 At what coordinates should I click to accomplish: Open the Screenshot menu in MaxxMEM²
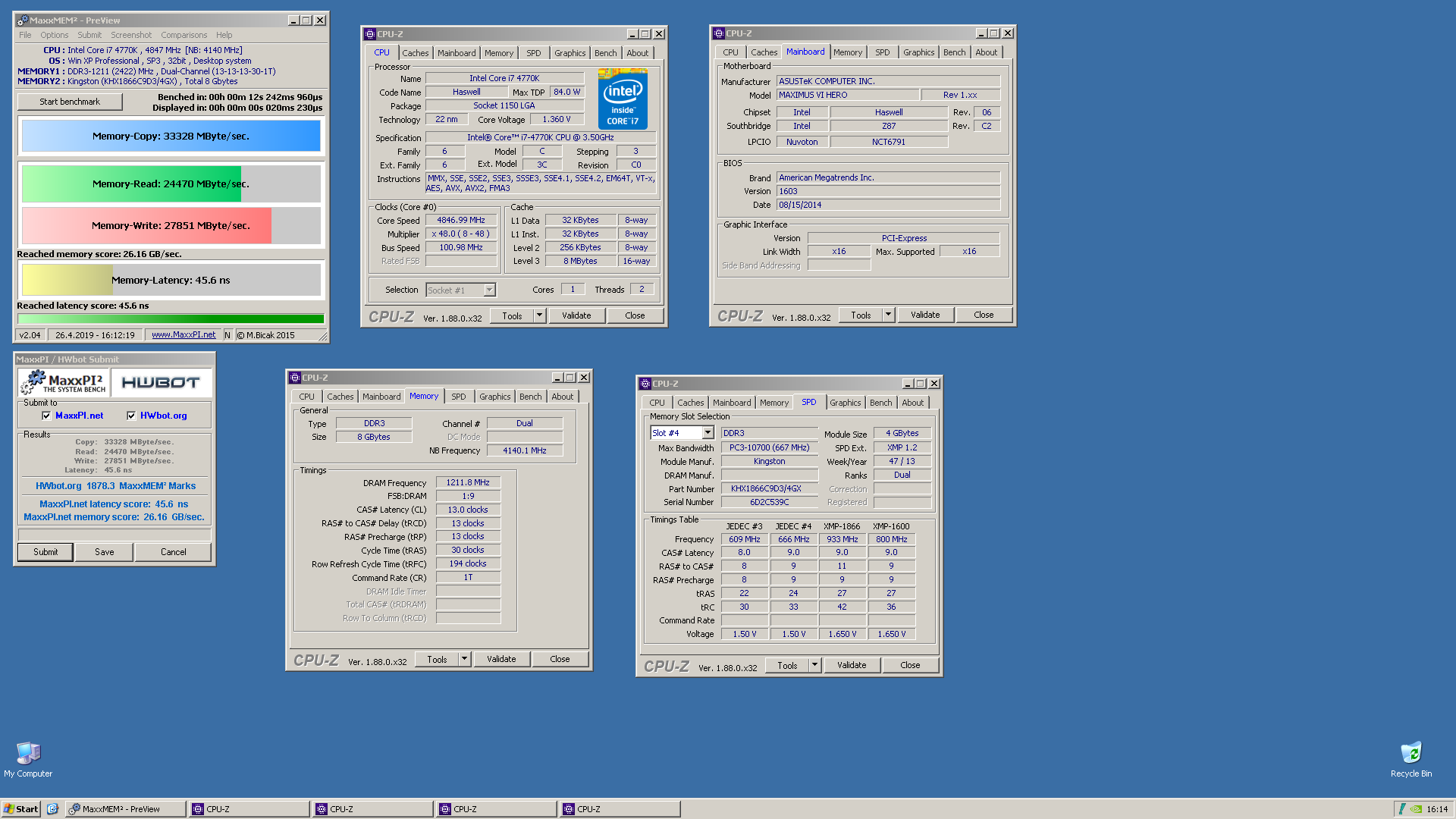[x=131, y=35]
